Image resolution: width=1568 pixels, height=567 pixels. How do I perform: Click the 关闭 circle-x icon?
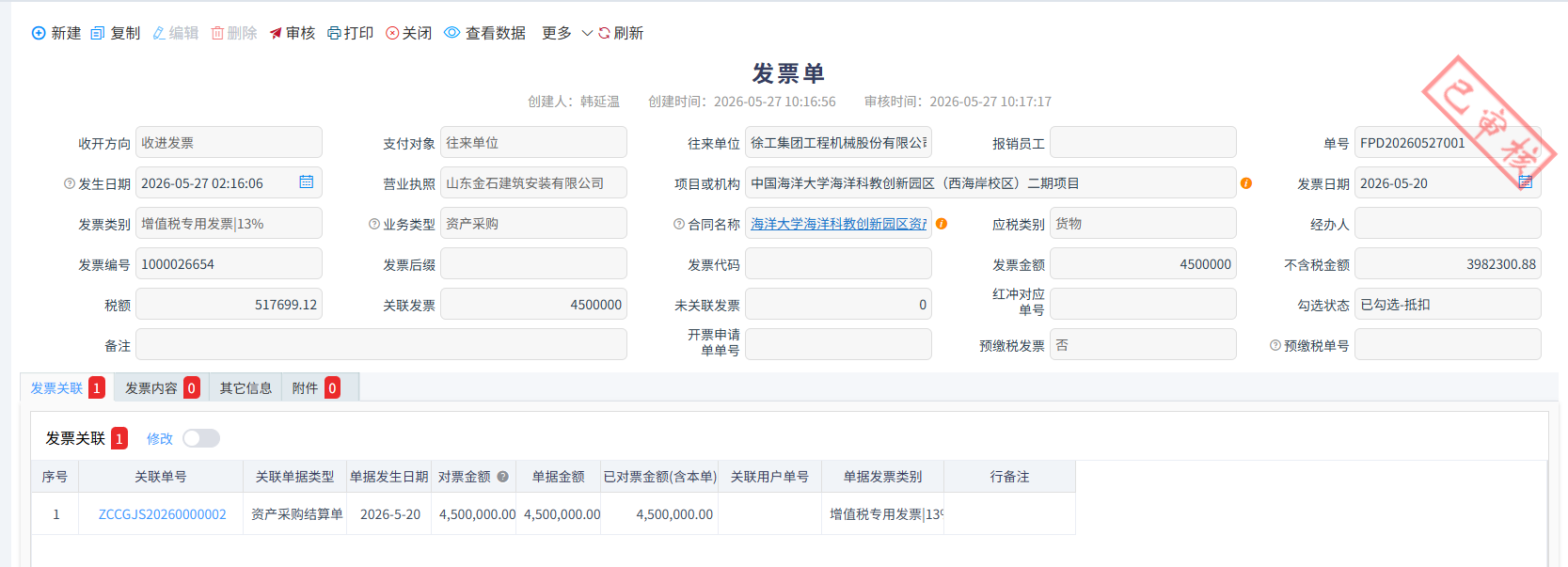tap(392, 33)
